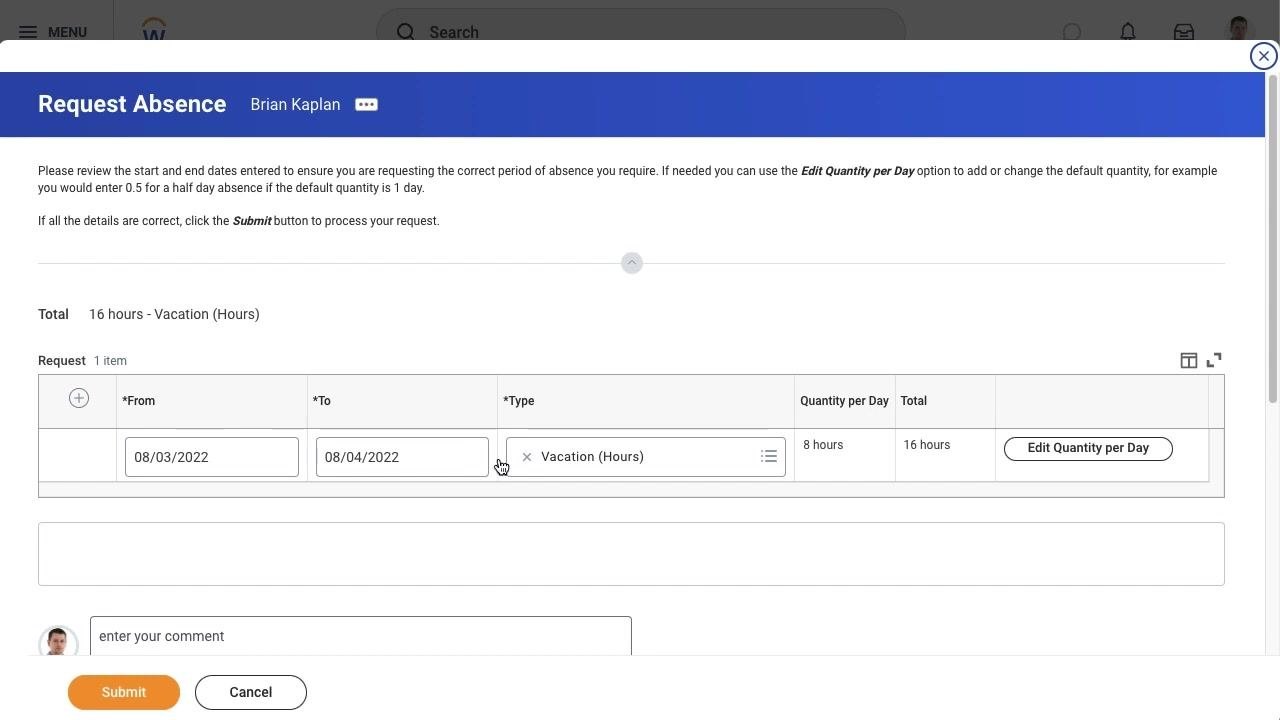Select the 8 hours quantity cell
1280x720 pixels.
coord(845,455)
